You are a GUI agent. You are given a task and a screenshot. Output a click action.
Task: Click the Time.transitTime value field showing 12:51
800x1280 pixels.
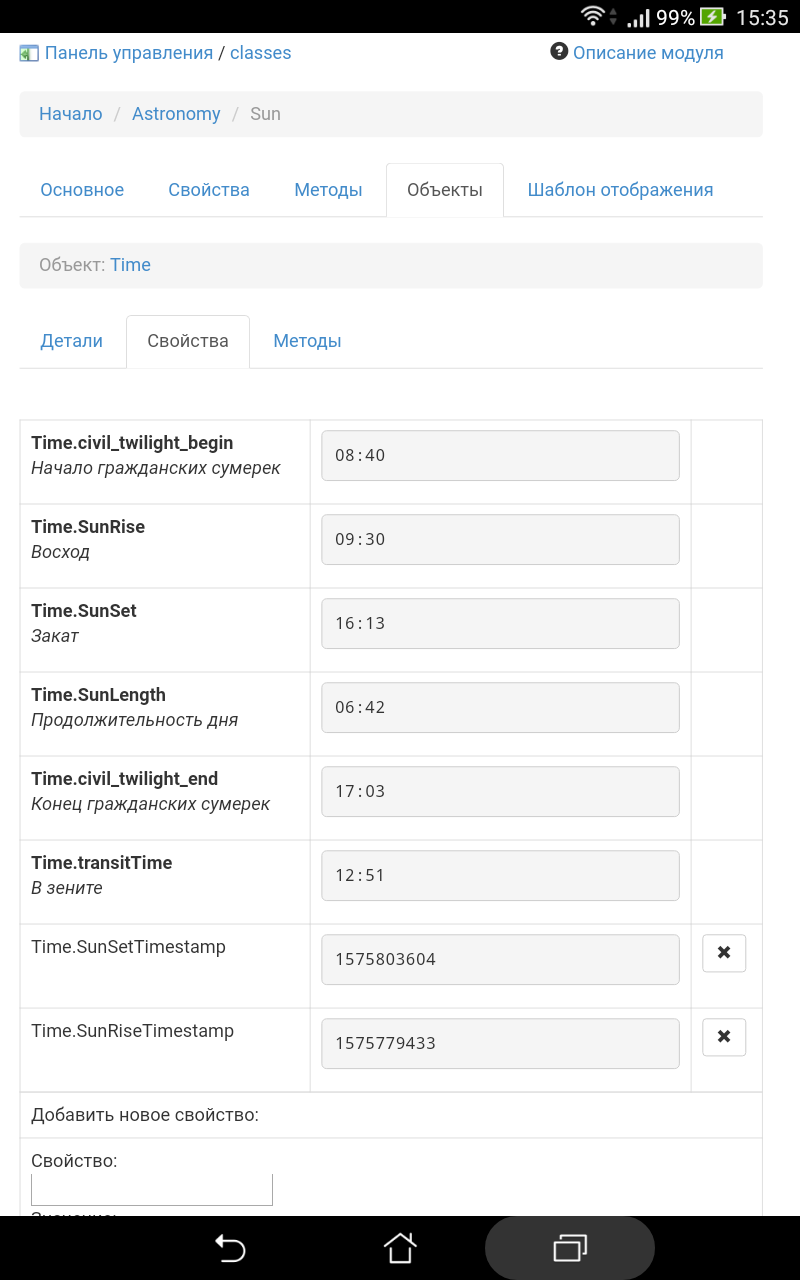(x=500, y=875)
